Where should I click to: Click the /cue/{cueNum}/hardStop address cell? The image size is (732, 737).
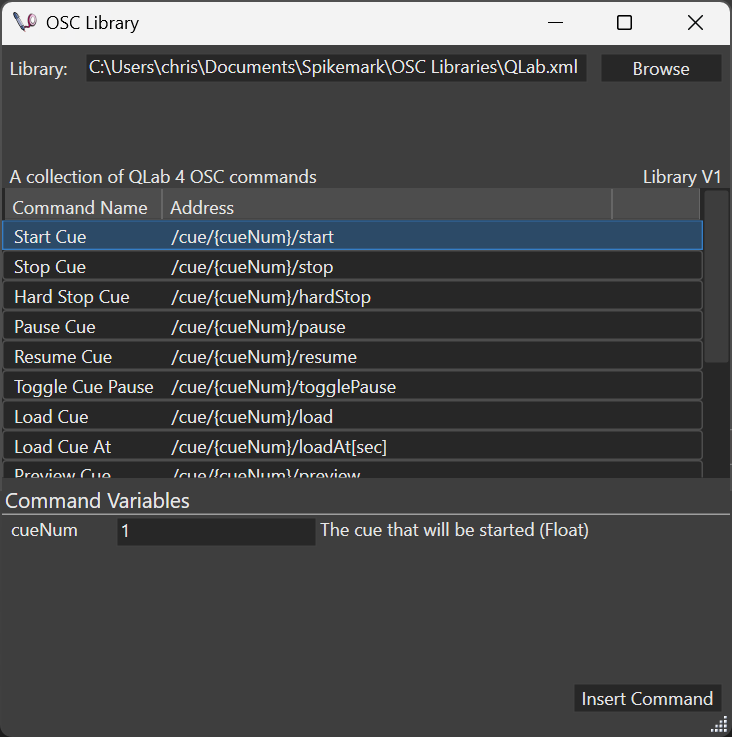click(x=271, y=297)
